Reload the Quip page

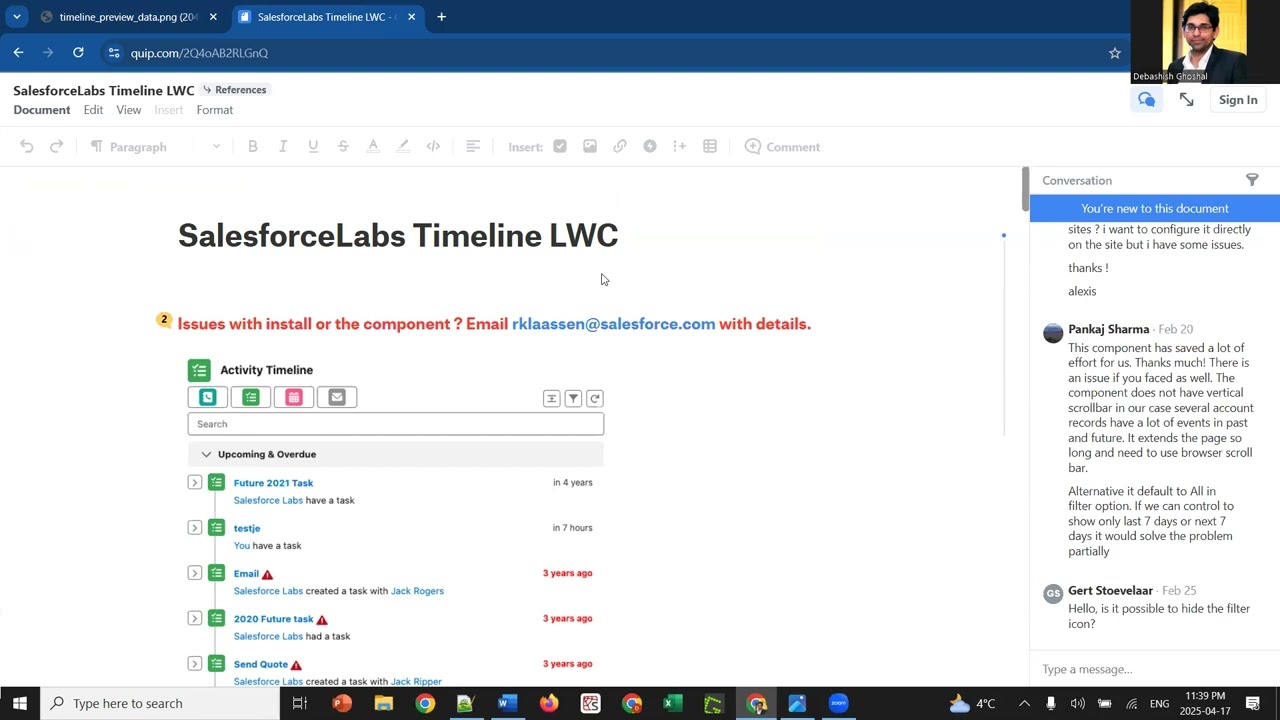coord(78,52)
